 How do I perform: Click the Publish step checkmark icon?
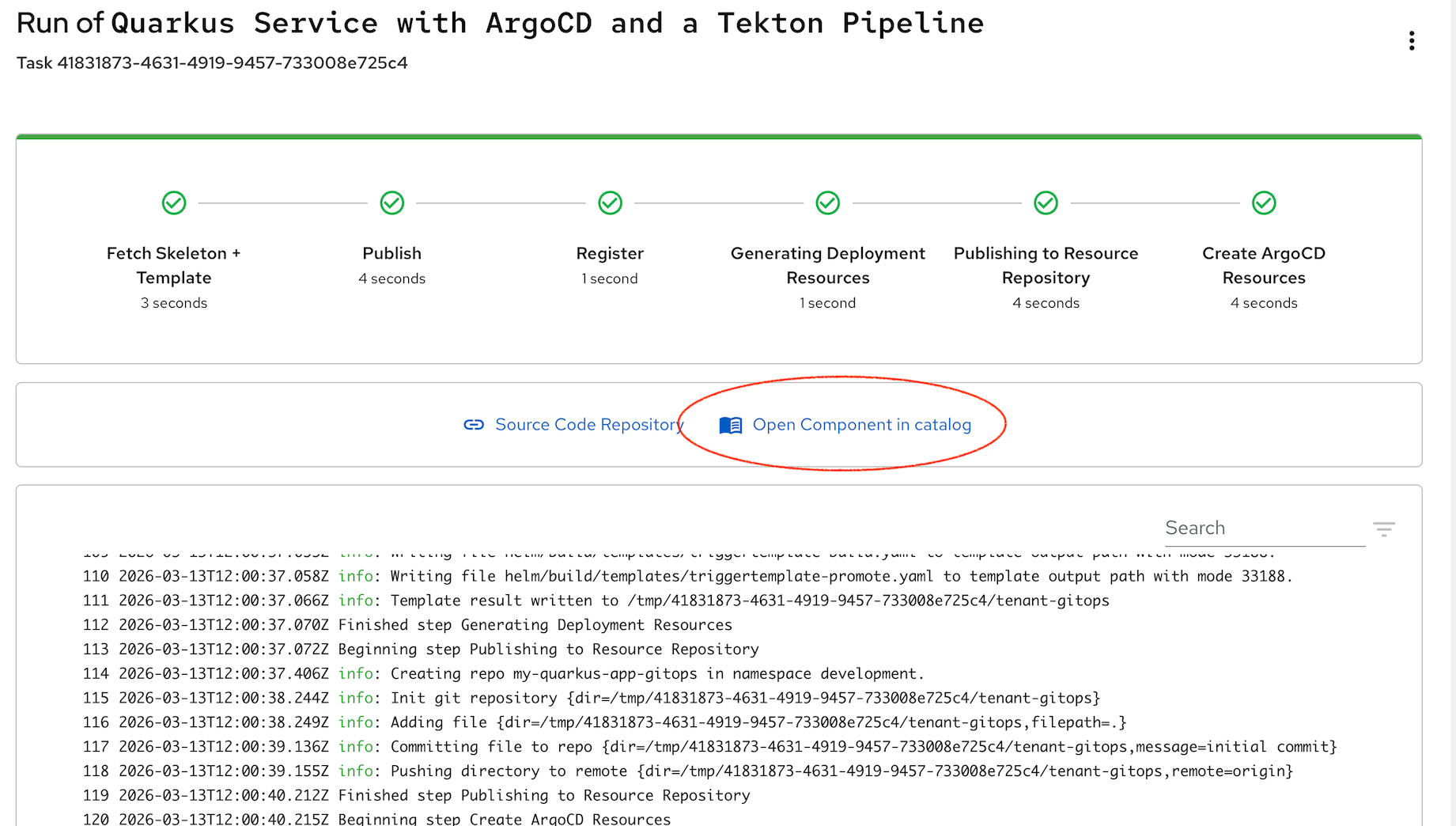pos(392,203)
